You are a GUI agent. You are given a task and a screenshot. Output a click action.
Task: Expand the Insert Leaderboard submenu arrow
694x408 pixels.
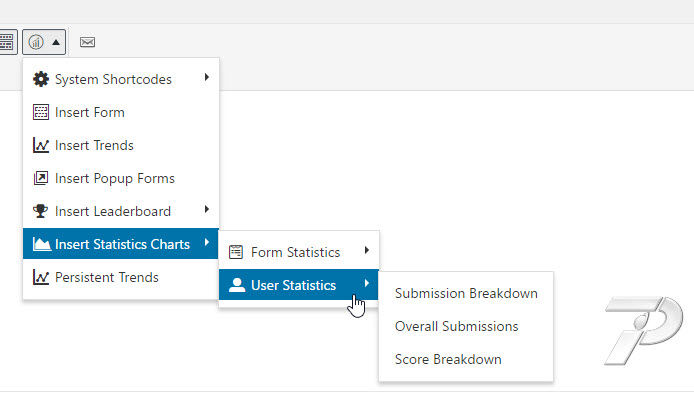click(207, 209)
